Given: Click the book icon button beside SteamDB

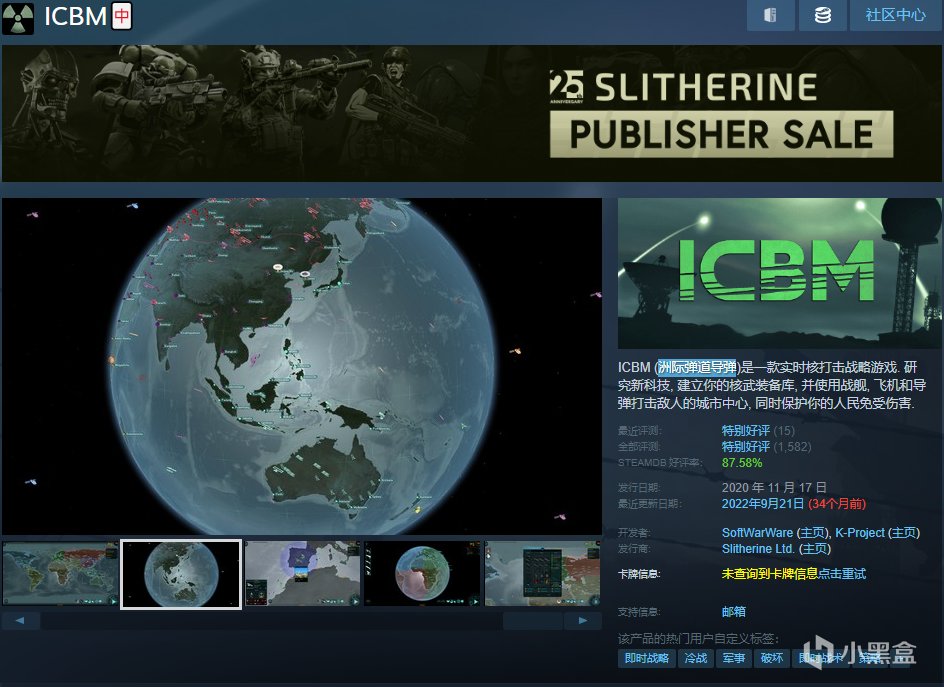Looking at the screenshot, I should pos(770,15).
